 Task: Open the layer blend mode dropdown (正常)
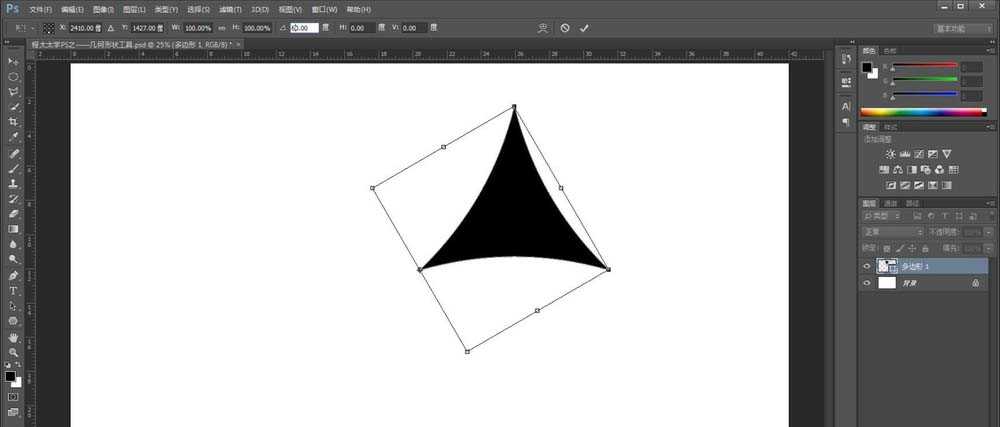point(892,232)
